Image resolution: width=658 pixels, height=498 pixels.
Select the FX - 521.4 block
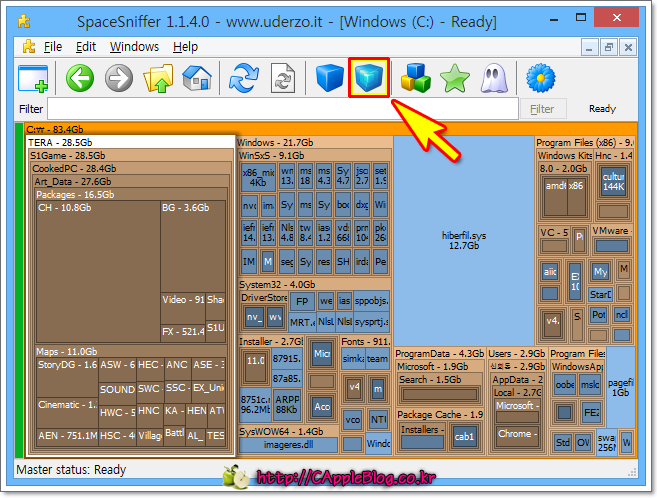[x=183, y=333]
